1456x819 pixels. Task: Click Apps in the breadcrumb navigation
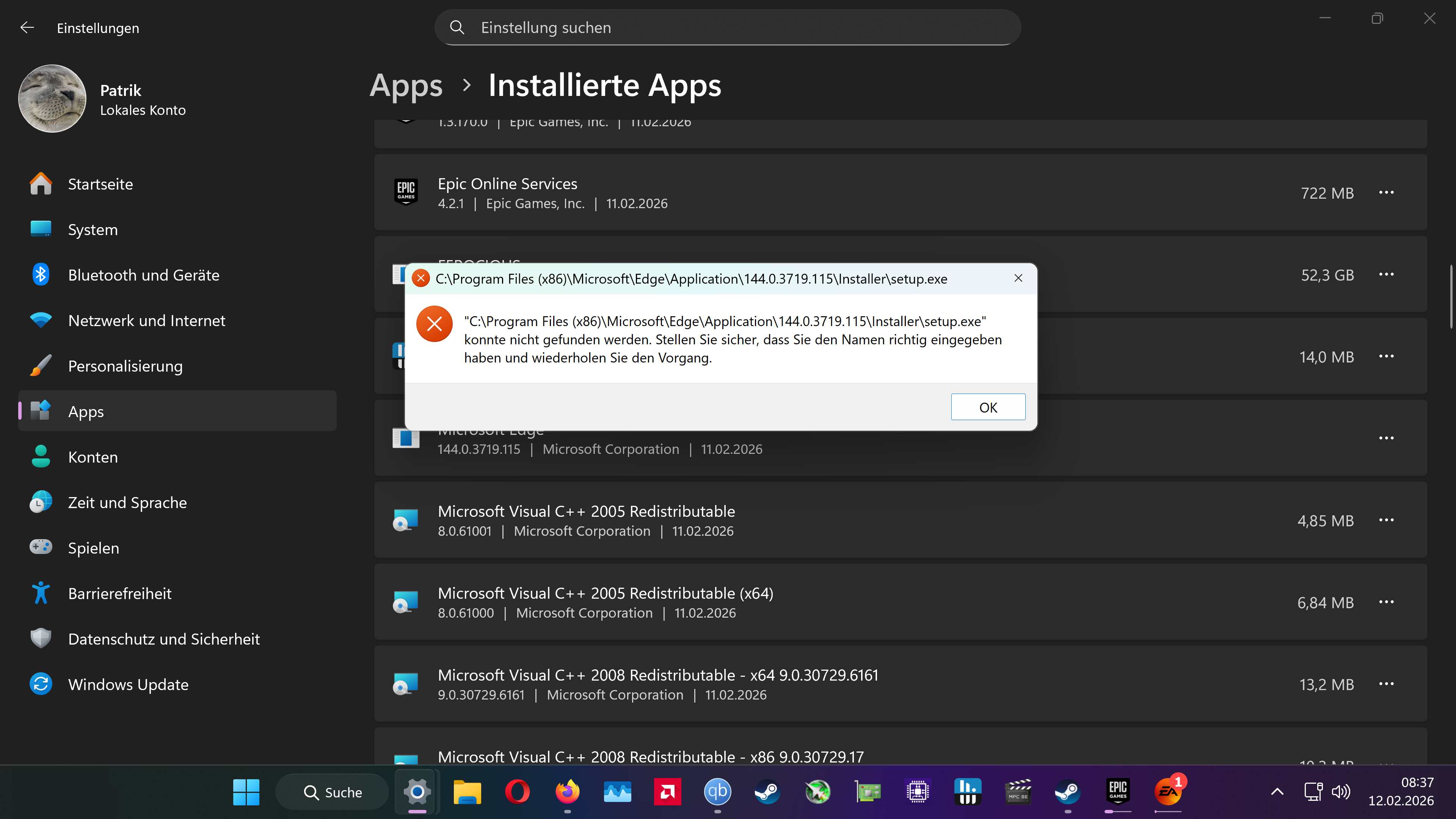[406, 85]
